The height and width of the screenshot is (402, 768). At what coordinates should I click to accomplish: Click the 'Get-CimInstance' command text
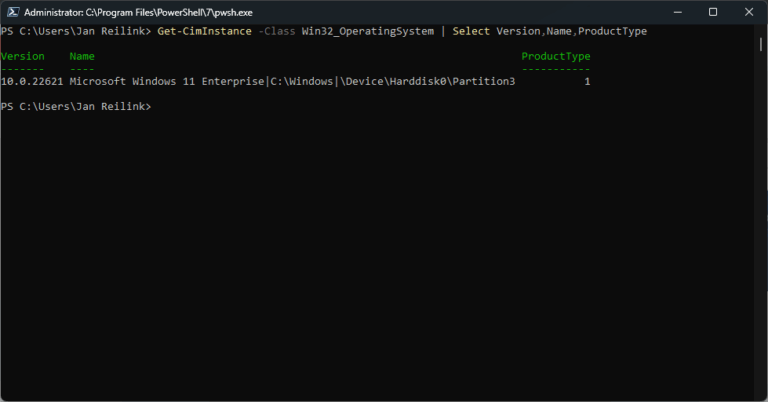tap(204, 31)
